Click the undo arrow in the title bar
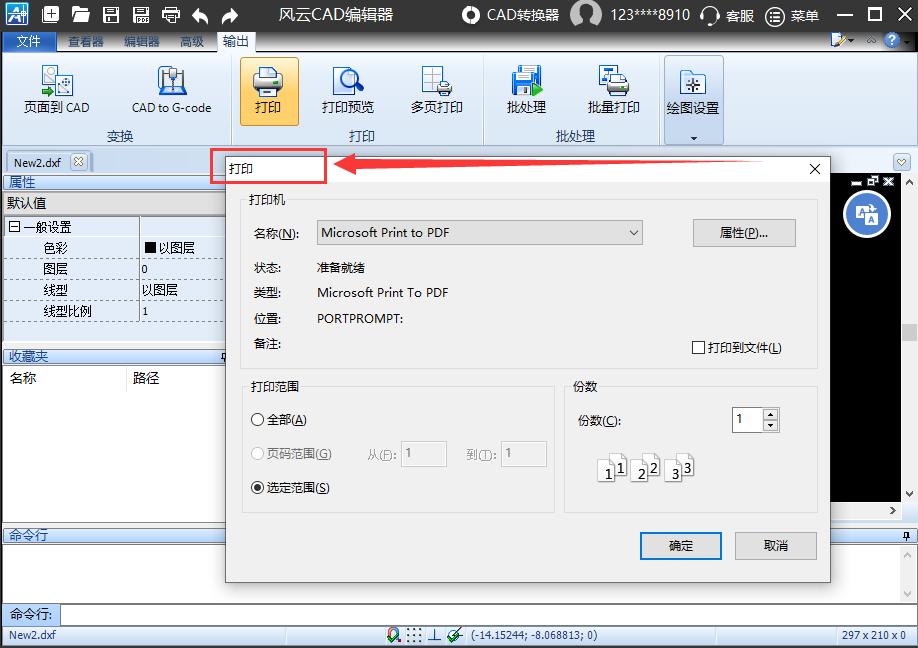Viewport: 918px width, 648px height. [x=199, y=15]
